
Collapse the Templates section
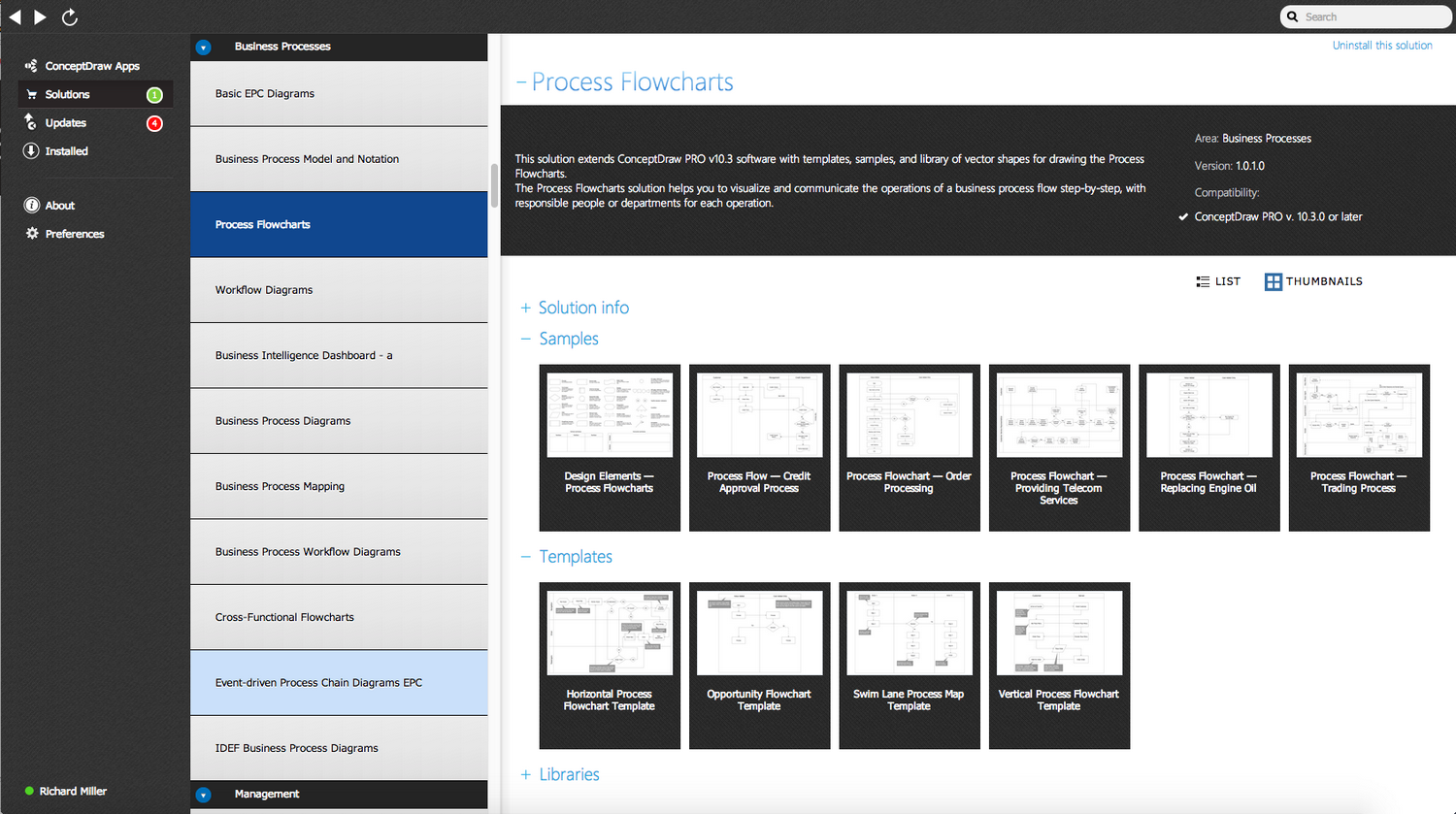pyautogui.click(x=525, y=557)
